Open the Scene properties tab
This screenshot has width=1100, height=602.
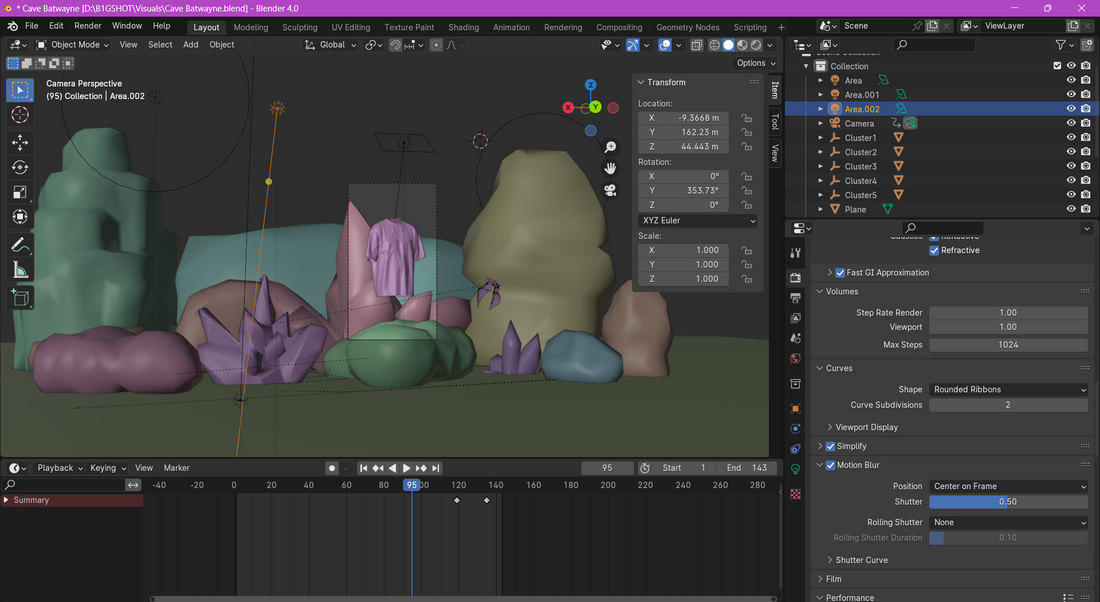[796, 338]
